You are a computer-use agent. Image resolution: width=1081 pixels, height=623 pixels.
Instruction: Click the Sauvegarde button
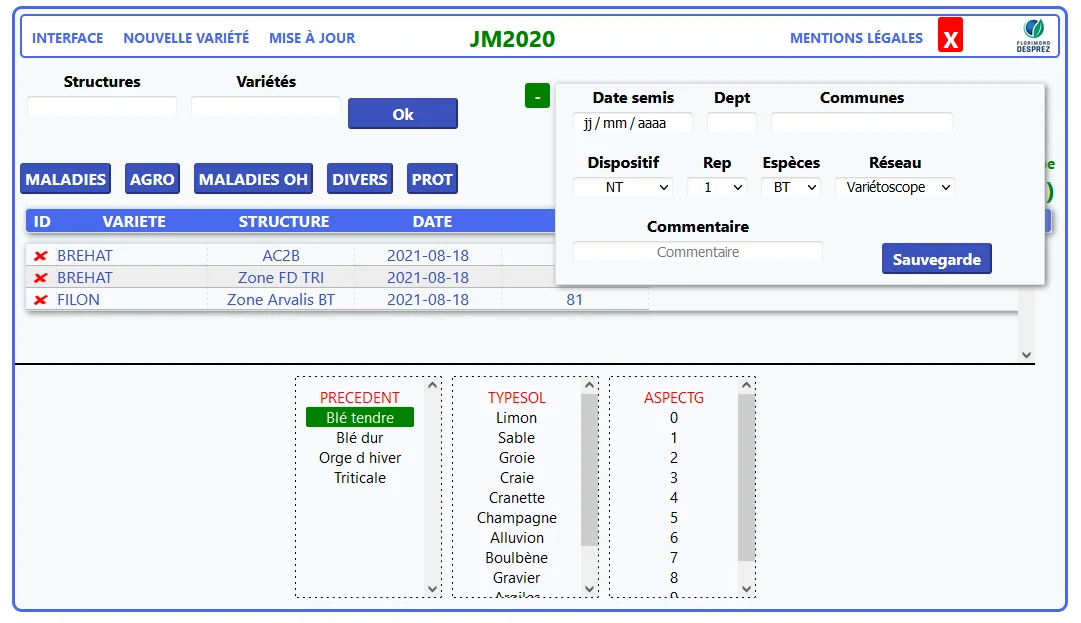(936, 259)
